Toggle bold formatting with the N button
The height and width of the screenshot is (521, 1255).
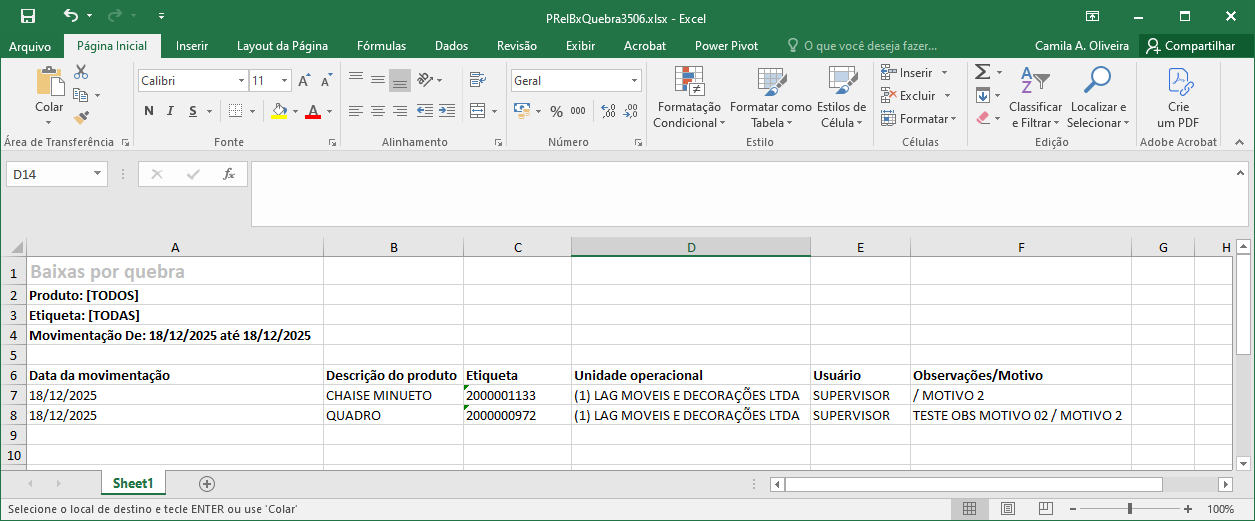click(149, 111)
